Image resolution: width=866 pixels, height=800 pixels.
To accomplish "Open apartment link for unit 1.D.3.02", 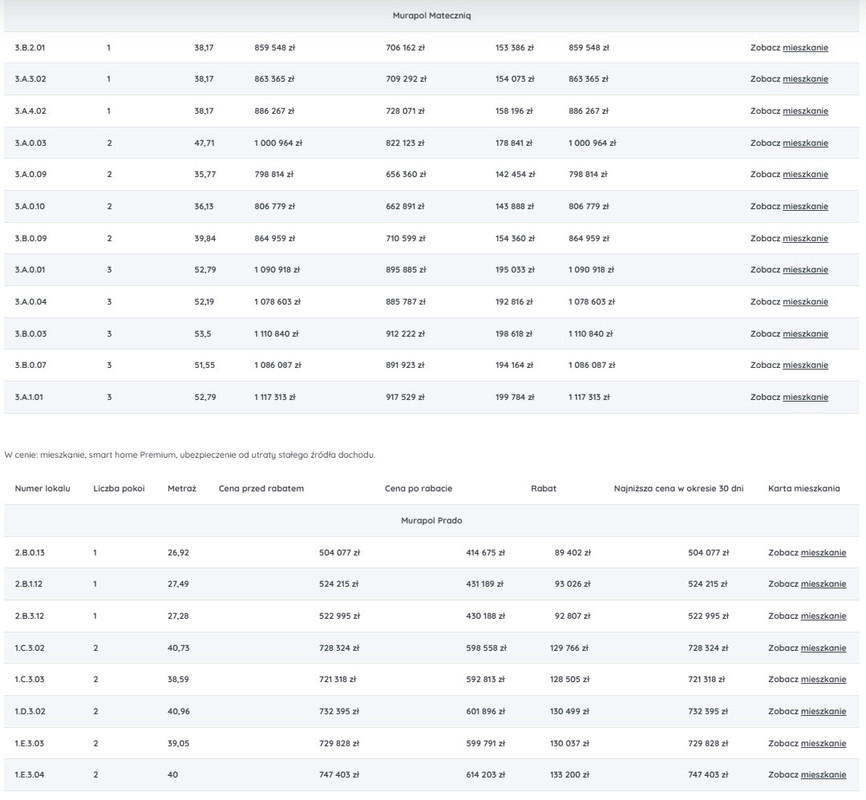I will (823, 712).
